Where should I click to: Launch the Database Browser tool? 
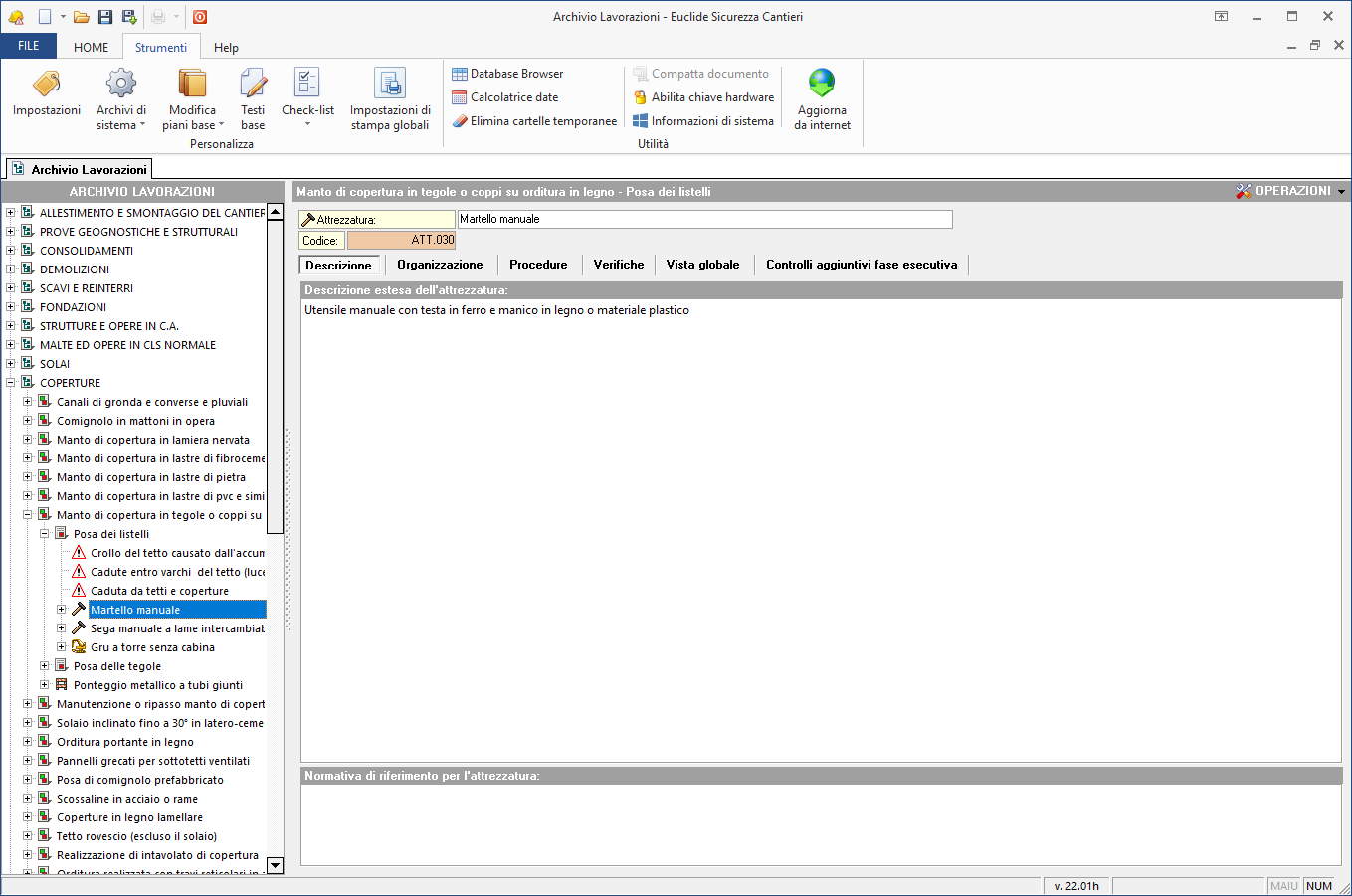507,74
